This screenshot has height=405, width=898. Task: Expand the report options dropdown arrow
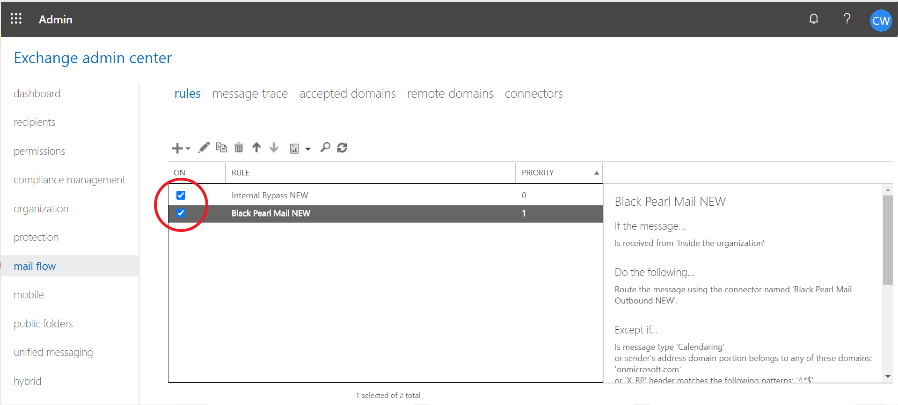click(308, 149)
